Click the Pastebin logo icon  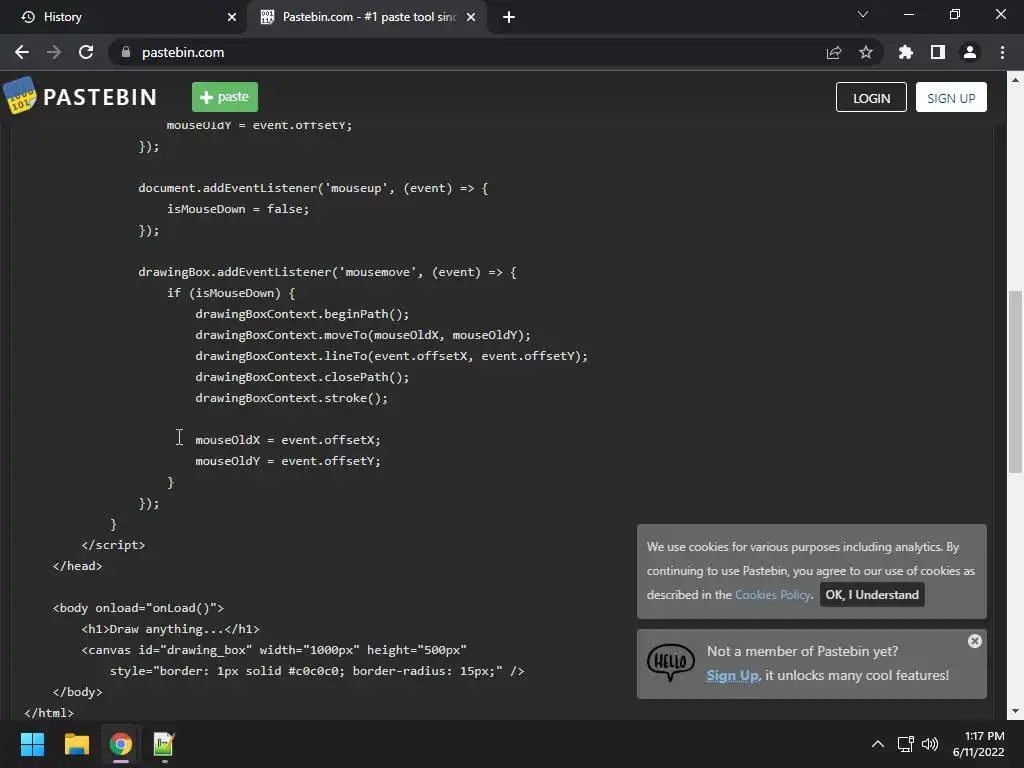[20, 95]
